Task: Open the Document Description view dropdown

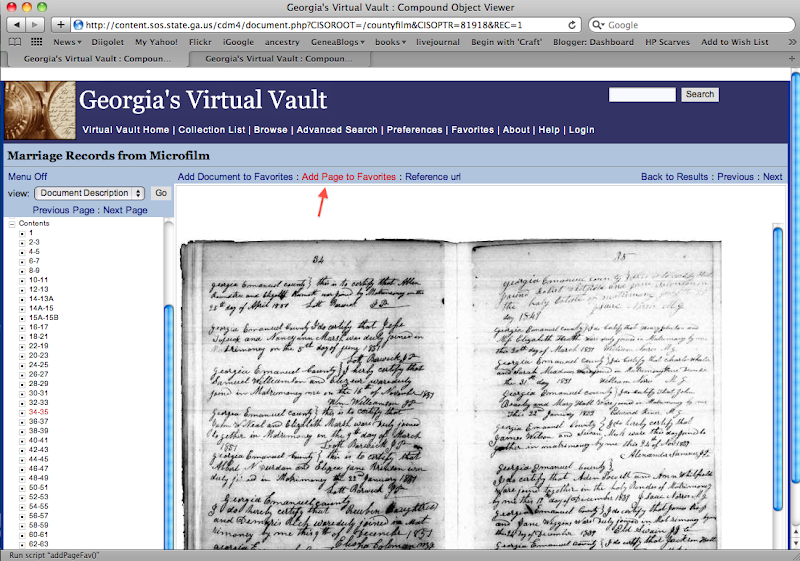Action: 89,193
